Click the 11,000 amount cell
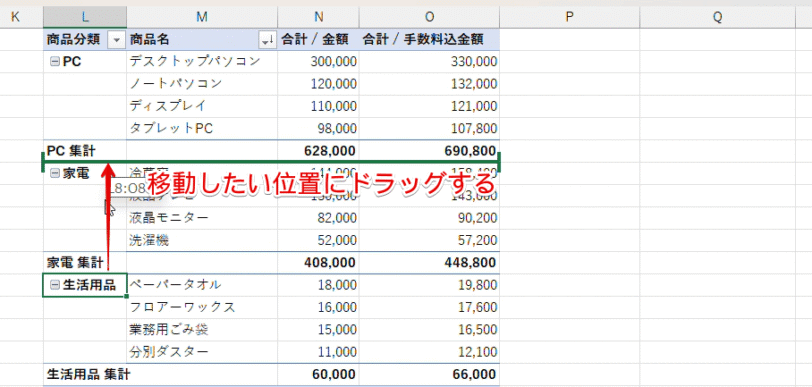This screenshot has width=812, height=387. 318,352
